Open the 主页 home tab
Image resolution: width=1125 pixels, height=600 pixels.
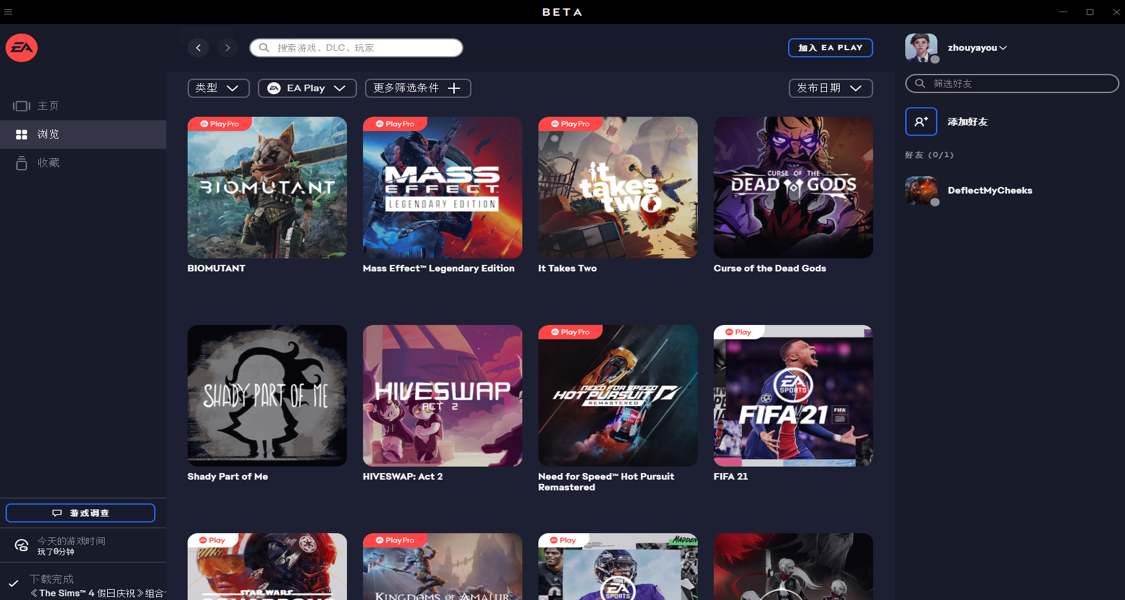(x=48, y=106)
